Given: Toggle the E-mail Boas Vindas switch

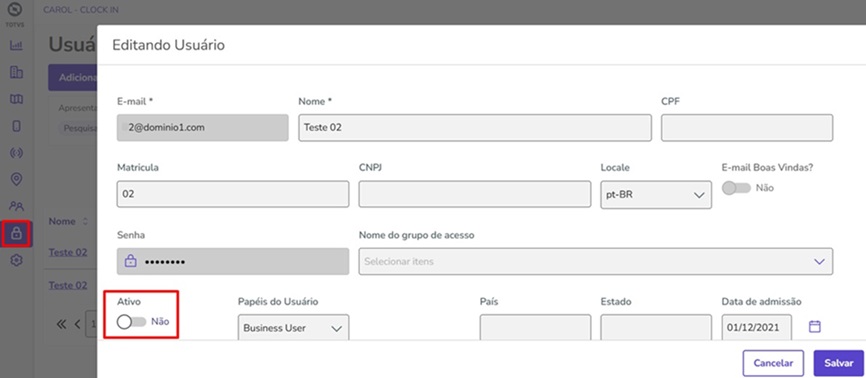Looking at the screenshot, I should point(736,188).
